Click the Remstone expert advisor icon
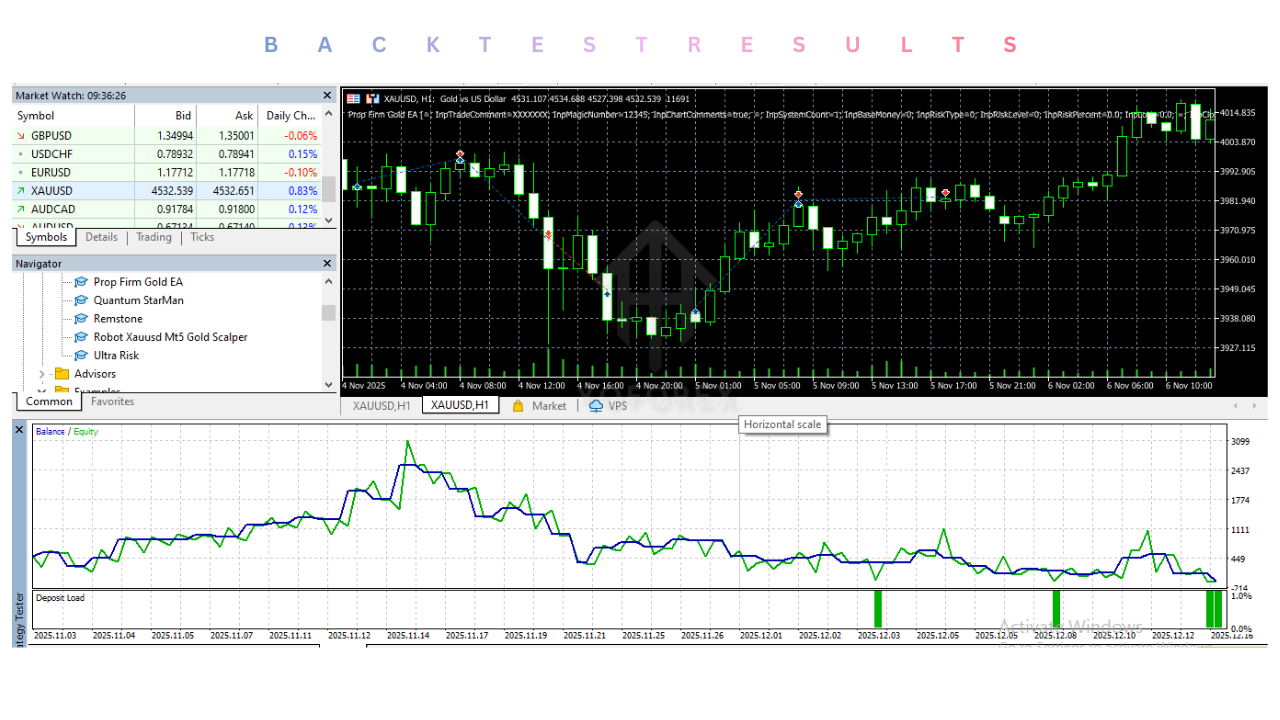 (x=81, y=318)
